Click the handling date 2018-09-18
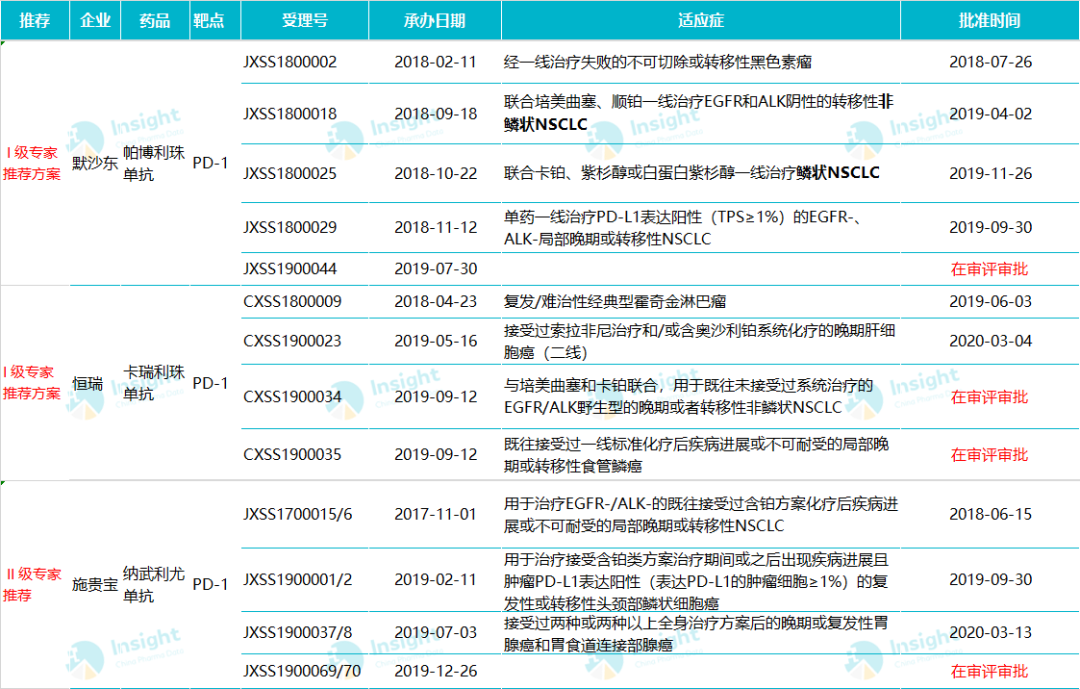This screenshot has width=1080, height=689. pos(435,114)
